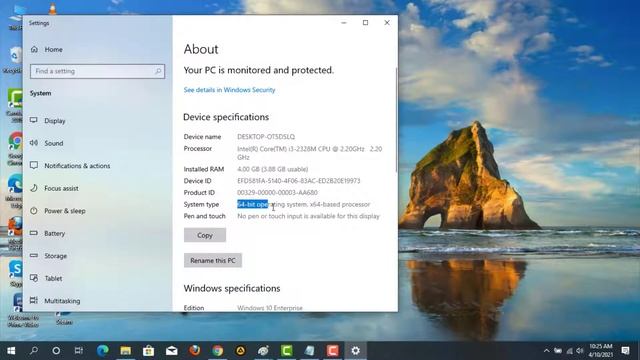The width and height of the screenshot is (640, 360).
Task: Open Task View on taskbar
Action: (x=79, y=351)
